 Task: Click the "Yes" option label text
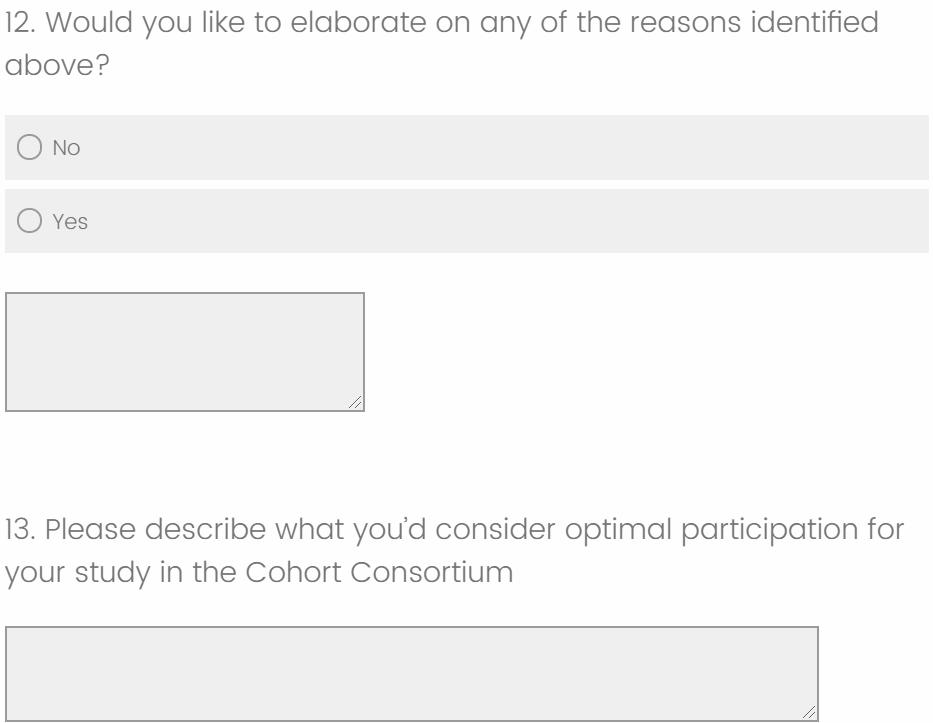point(70,222)
